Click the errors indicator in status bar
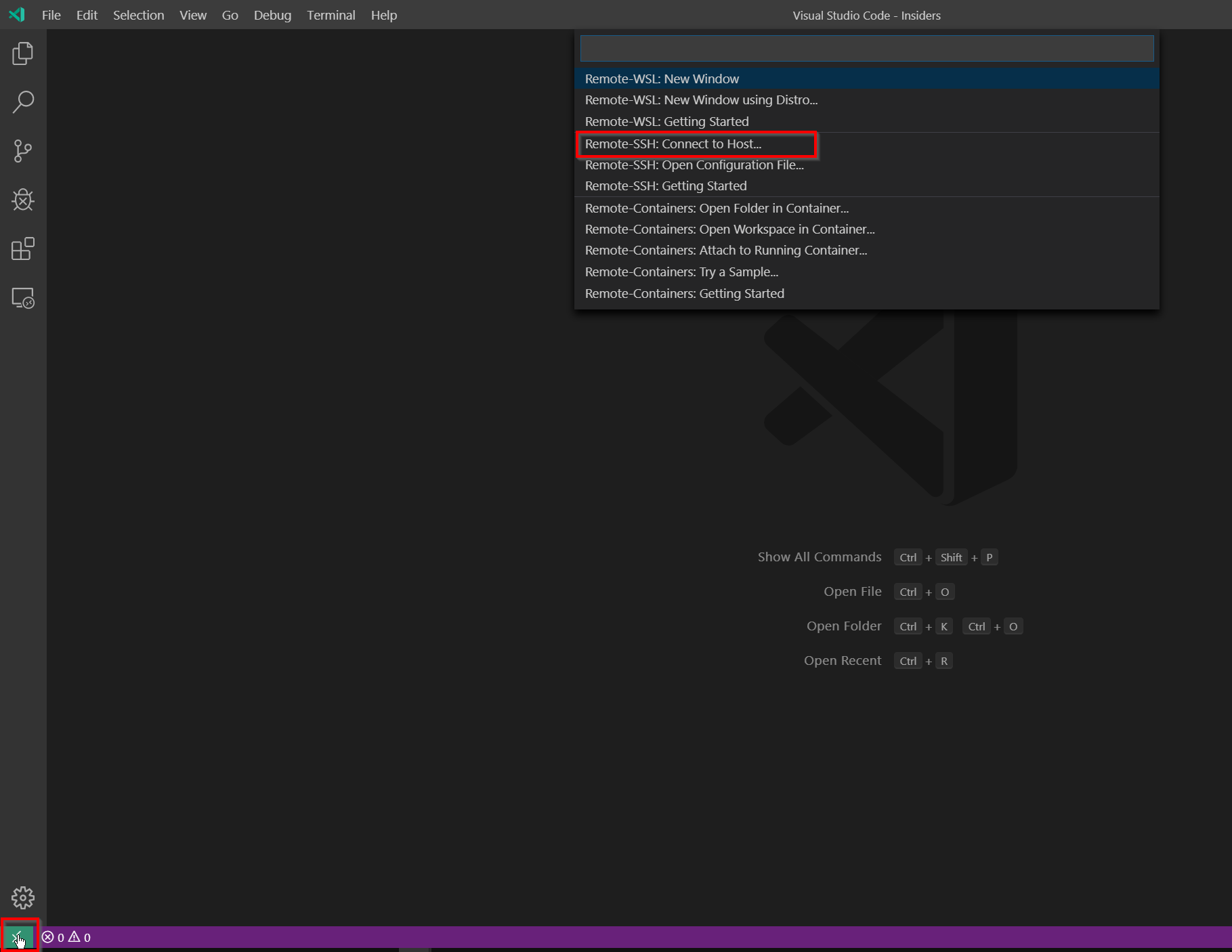The width and height of the screenshot is (1232, 952). point(54,937)
